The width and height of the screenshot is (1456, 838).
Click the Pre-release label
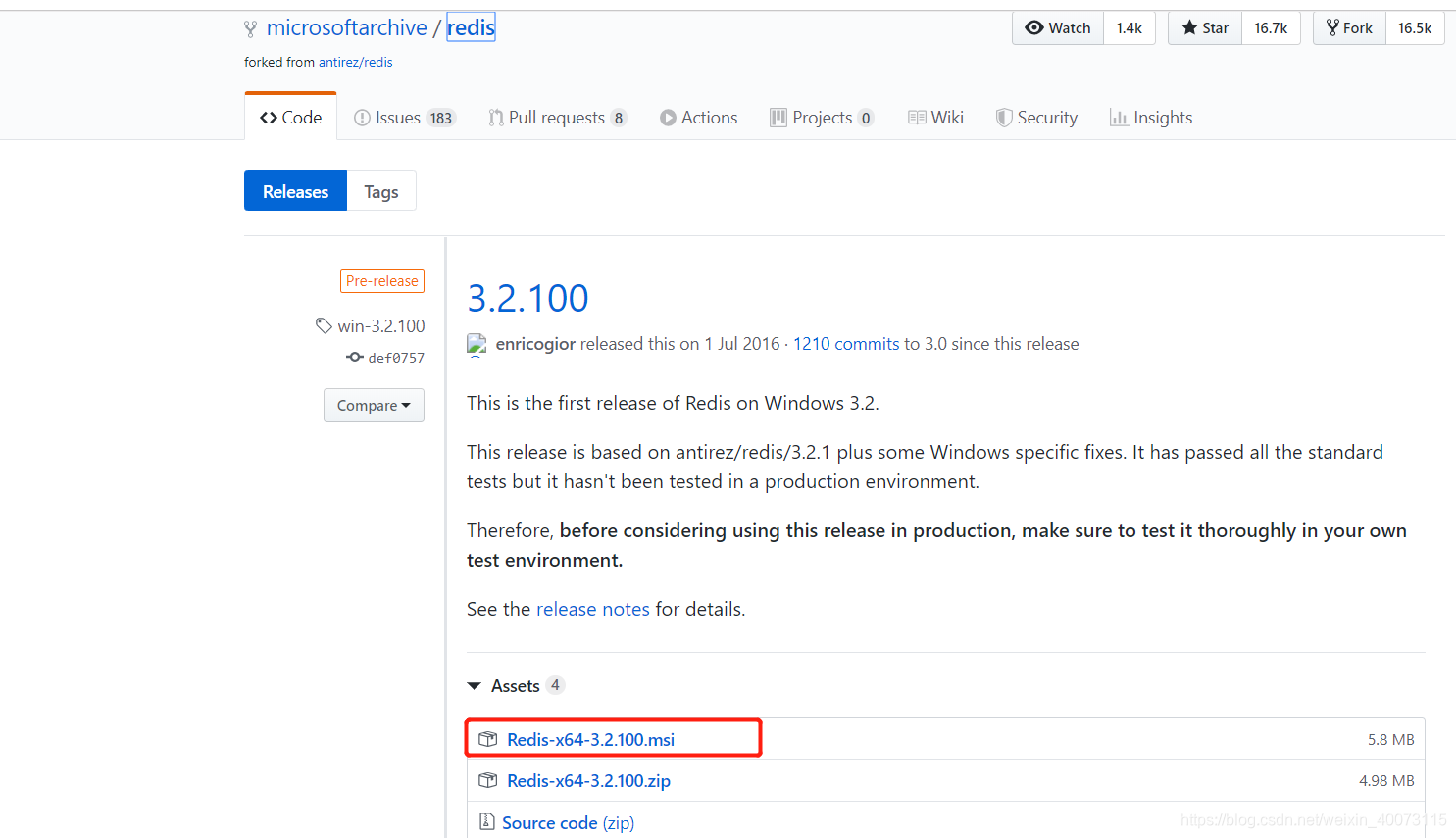click(x=382, y=281)
